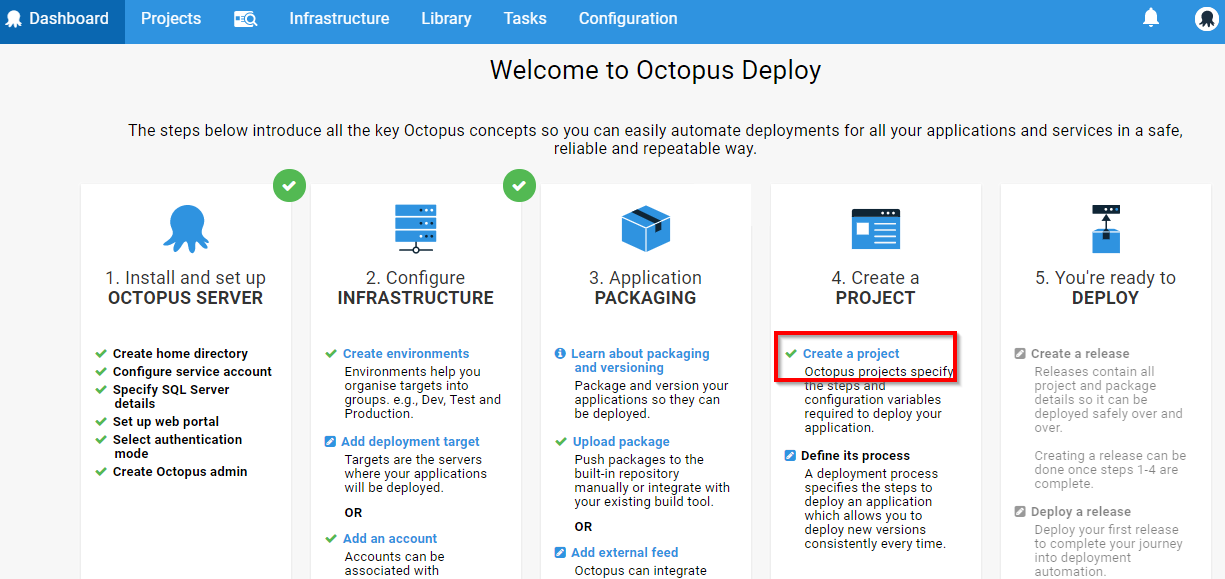Screen dimensions: 1225x579
Task: Click the info icon beside Learn about packaging
Action: (561, 354)
